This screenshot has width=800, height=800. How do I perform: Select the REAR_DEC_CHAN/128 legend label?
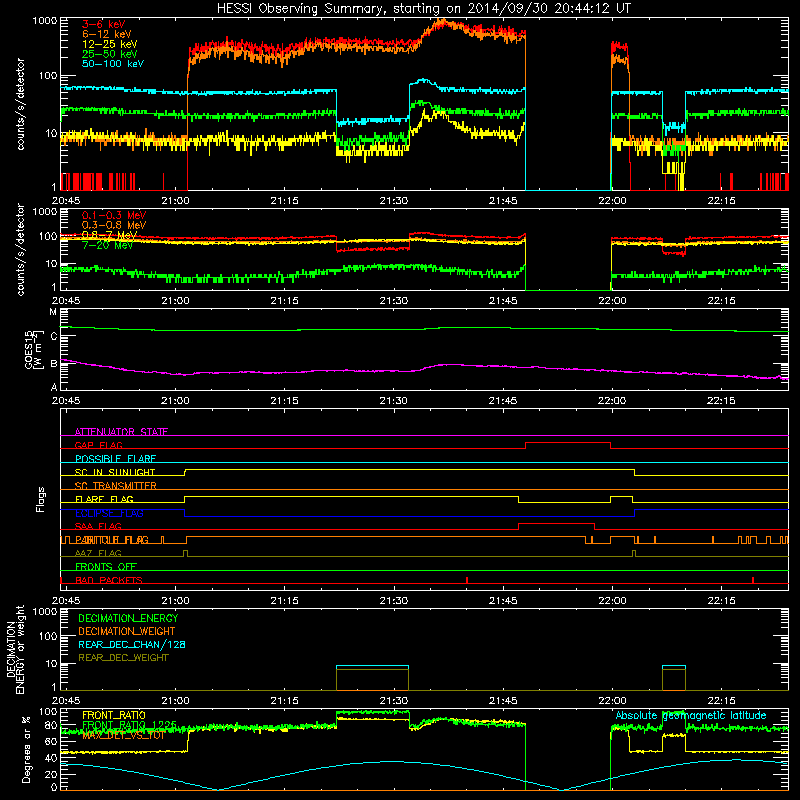132,644
